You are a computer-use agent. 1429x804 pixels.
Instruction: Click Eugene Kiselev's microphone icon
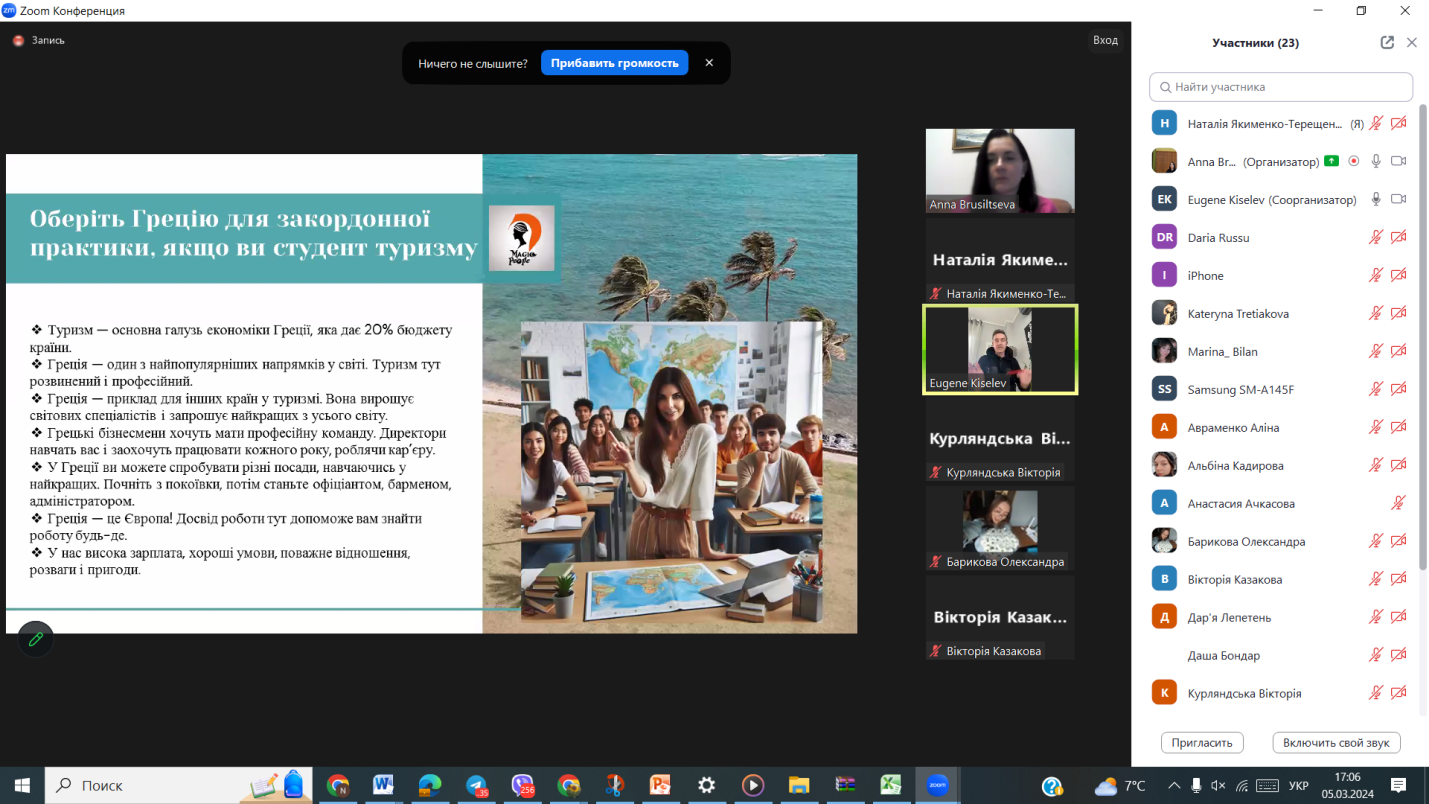[x=1376, y=199]
